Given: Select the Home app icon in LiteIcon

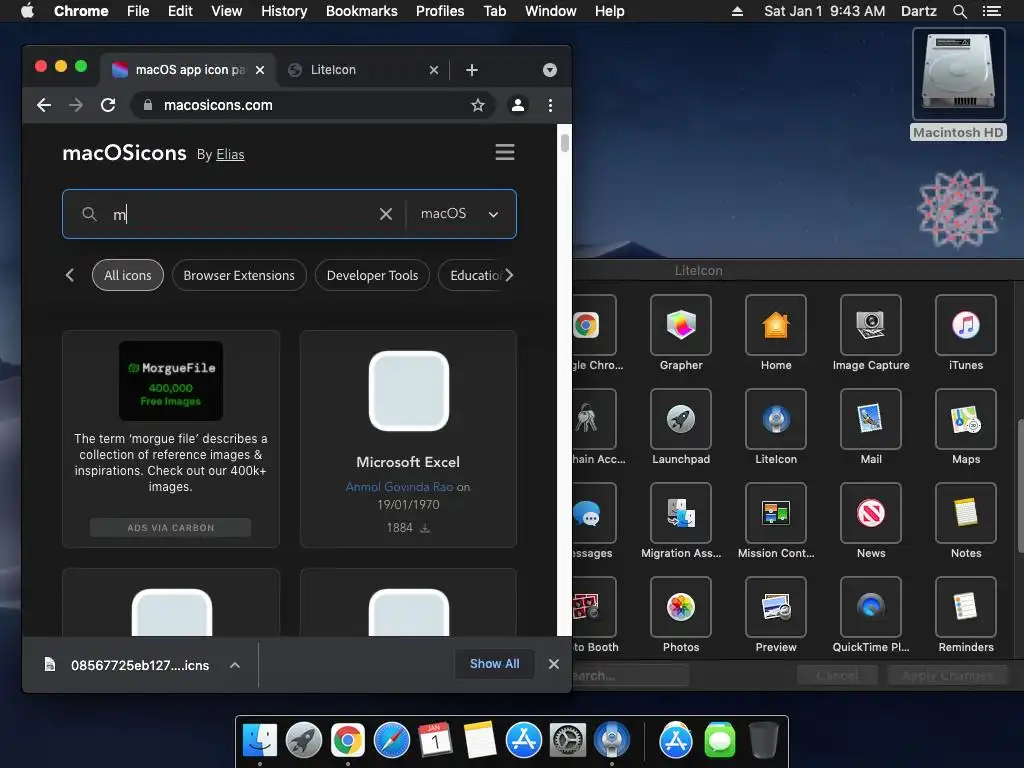Looking at the screenshot, I should coord(776,325).
